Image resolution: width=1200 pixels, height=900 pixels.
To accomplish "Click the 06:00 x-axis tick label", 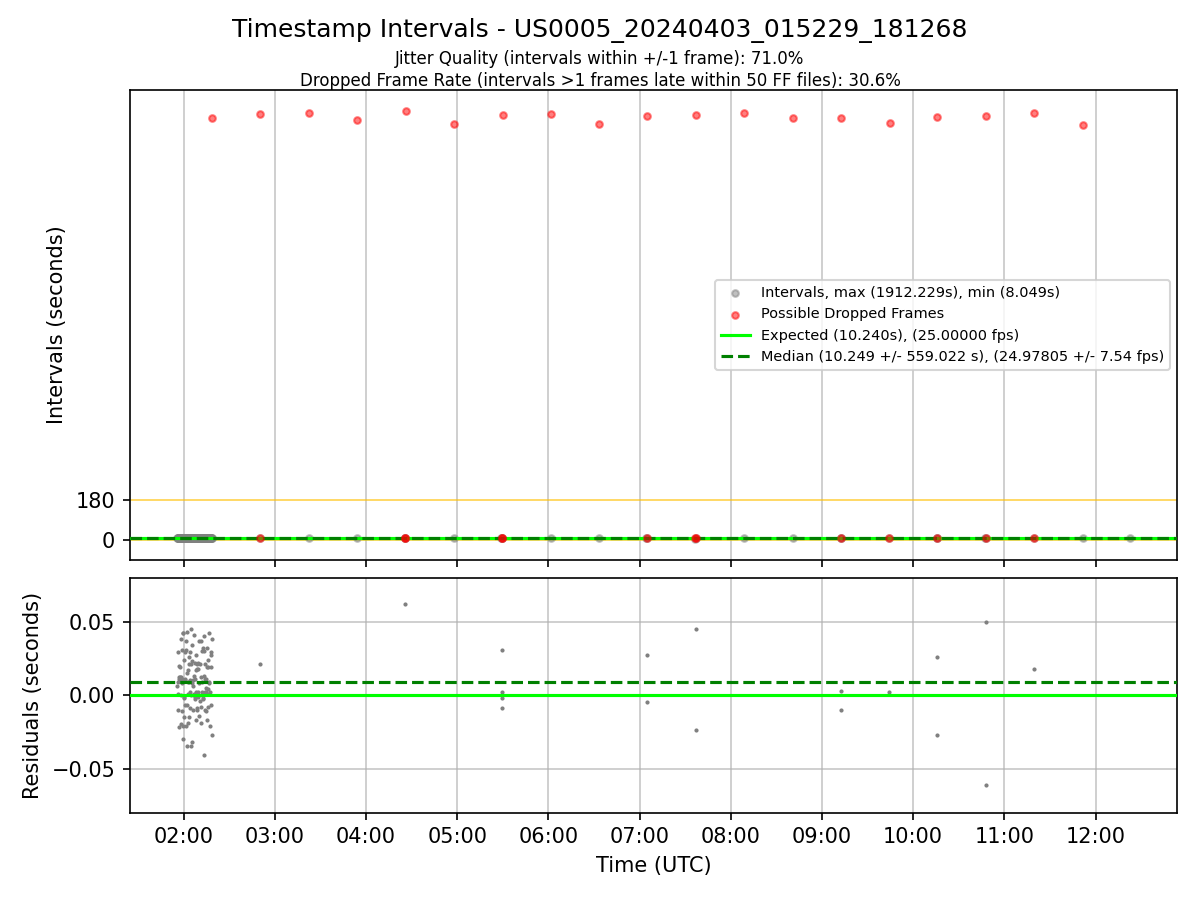I will coord(548,834).
